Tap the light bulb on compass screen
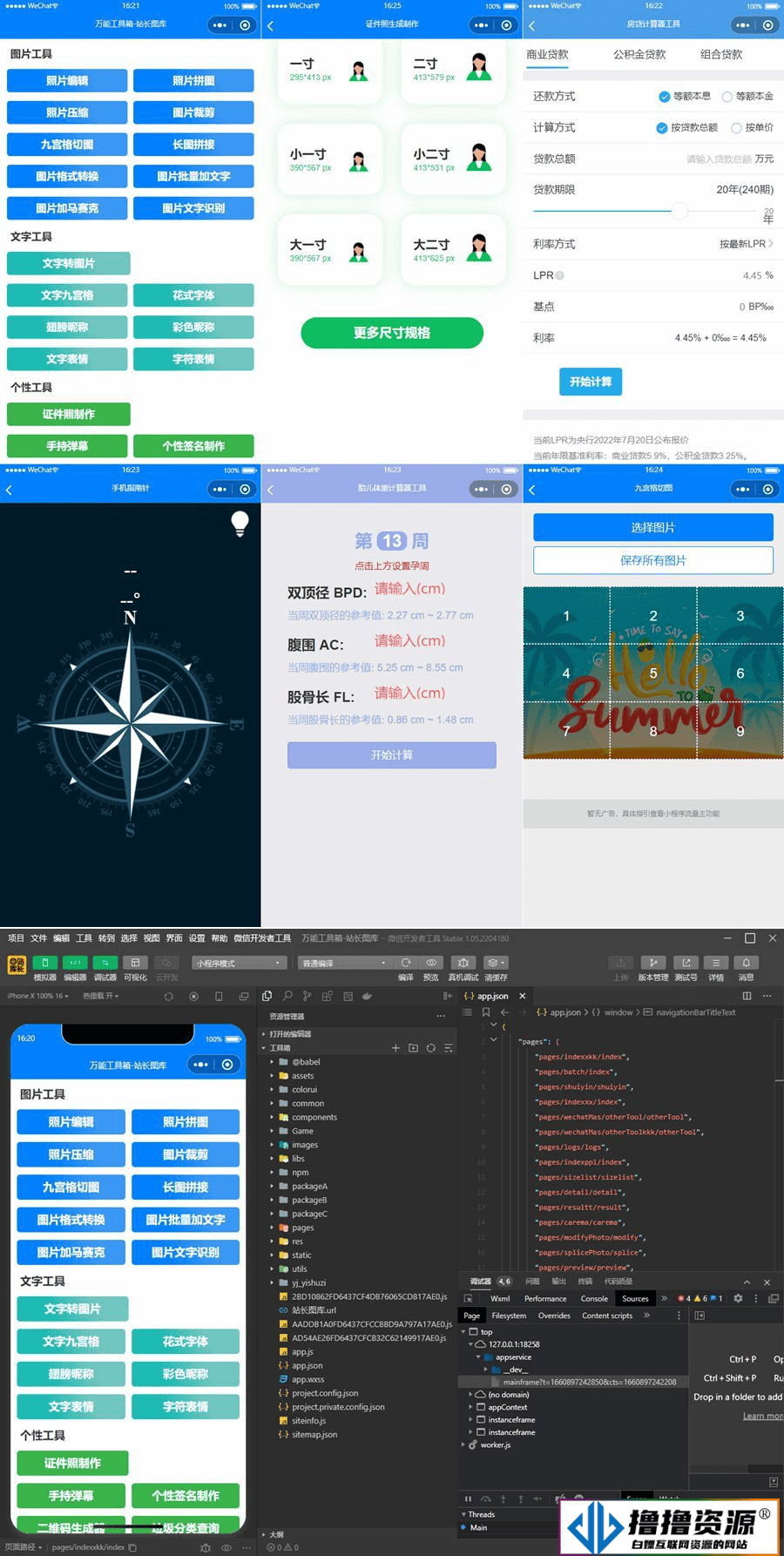 [240, 524]
